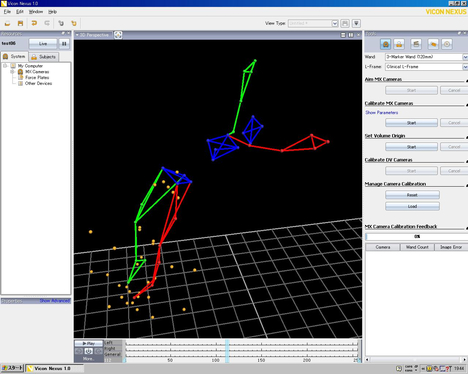This screenshot has width=468, height=374.
Task: Collapse the Calibrate MX Cameras section
Action: click(466, 104)
